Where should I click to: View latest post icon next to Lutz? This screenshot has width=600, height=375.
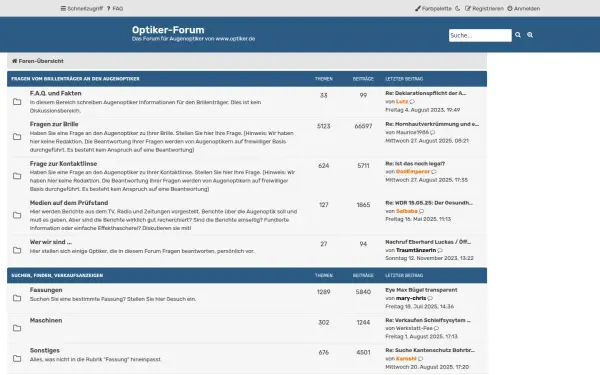click(x=412, y=102)
